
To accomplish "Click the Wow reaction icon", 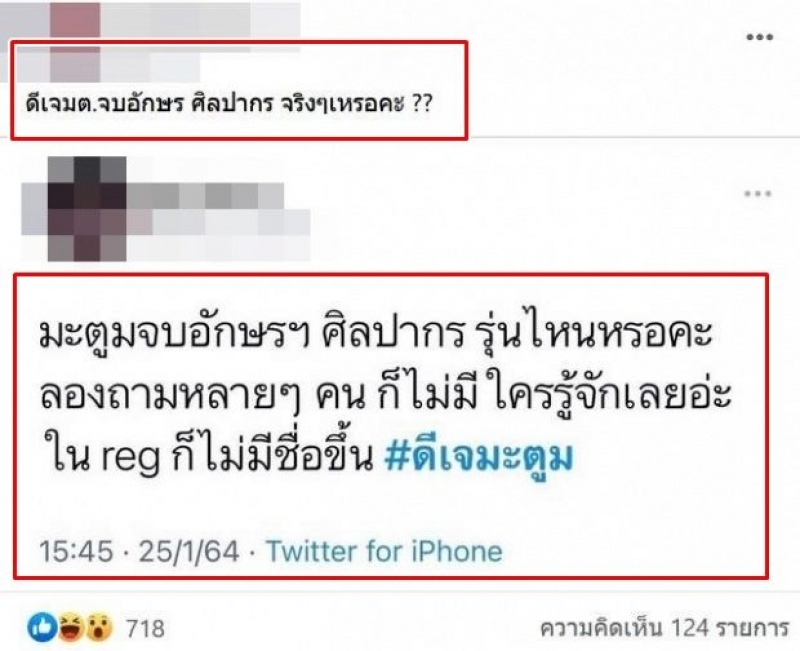I will (x=99, y=627).
